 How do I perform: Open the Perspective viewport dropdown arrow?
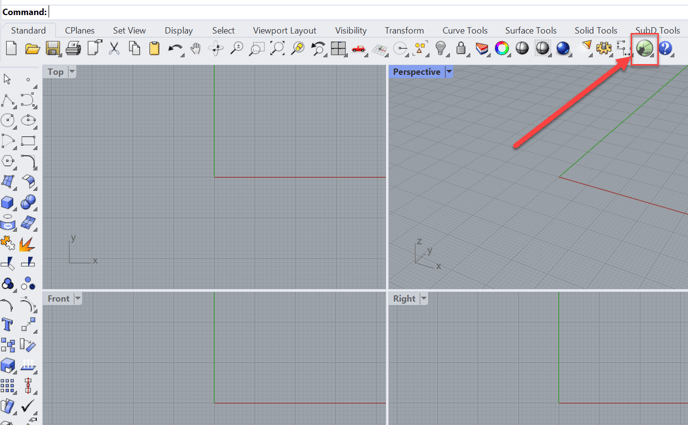449,71
